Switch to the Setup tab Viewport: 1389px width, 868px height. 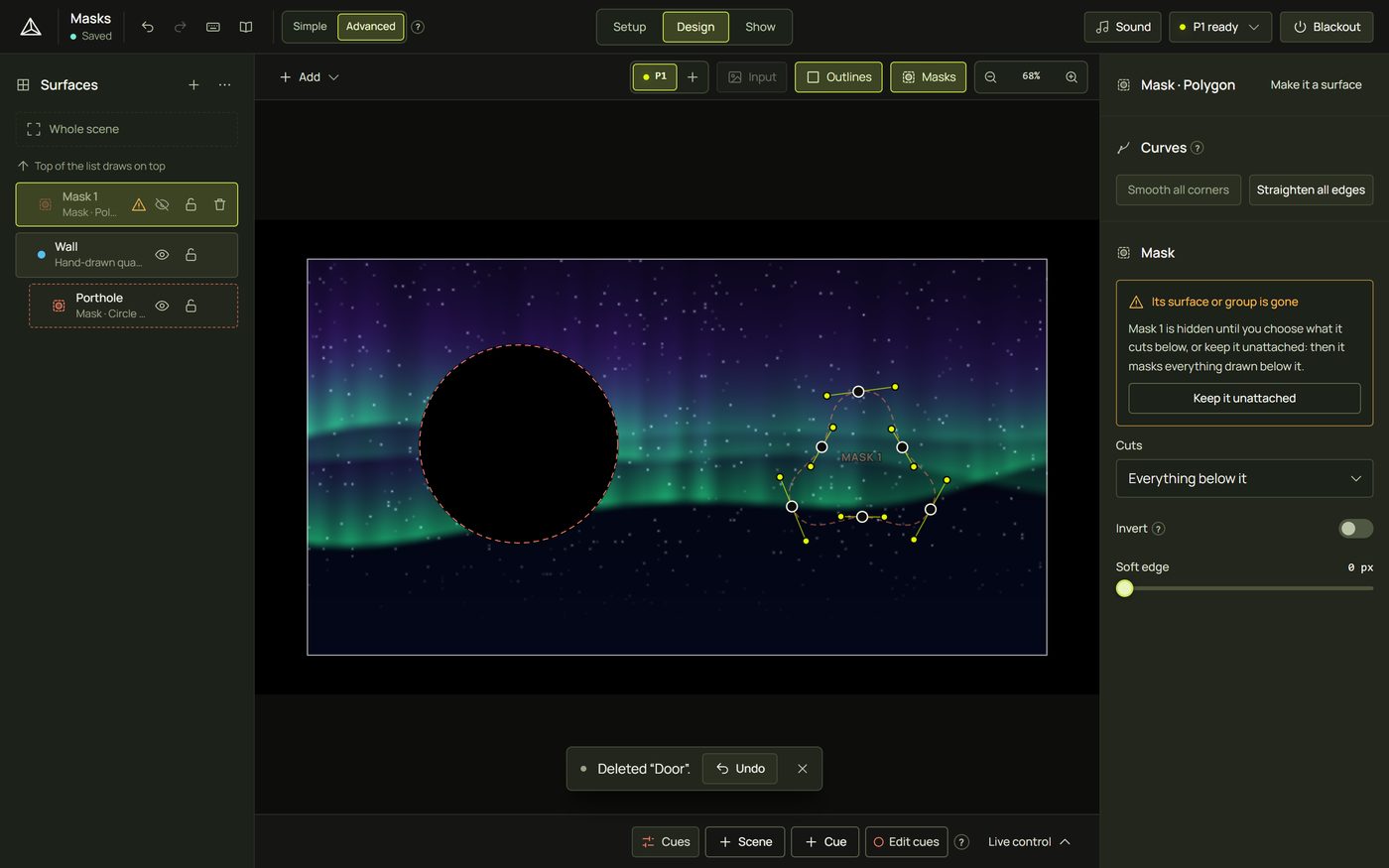click(x=629, y=27)
